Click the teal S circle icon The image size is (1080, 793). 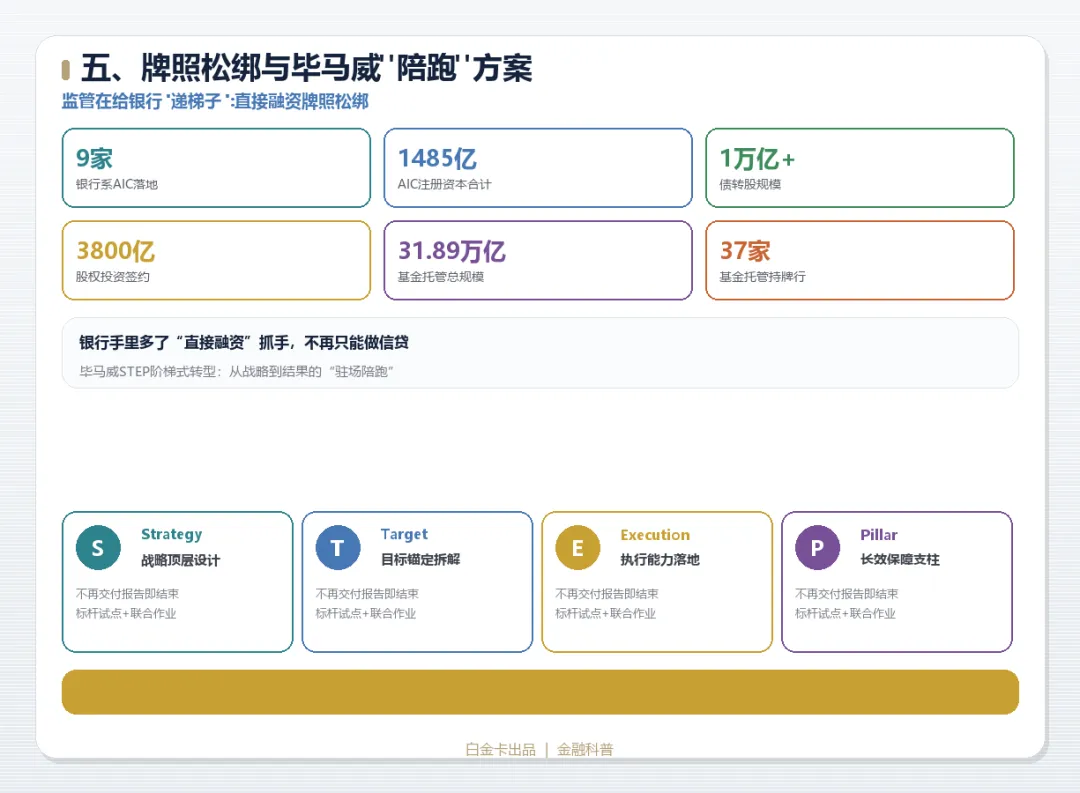pyautogui.click(x=98, y=548)
